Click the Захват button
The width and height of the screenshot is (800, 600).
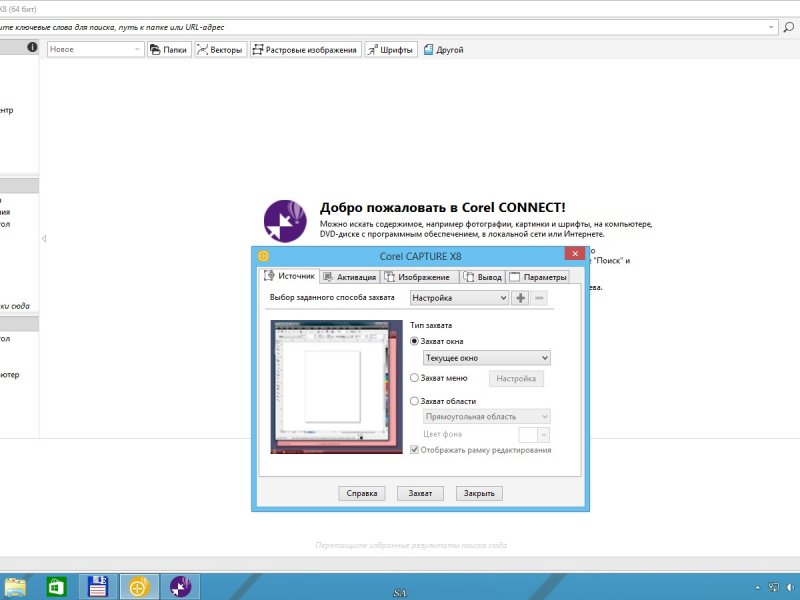[x=420, y=493]
